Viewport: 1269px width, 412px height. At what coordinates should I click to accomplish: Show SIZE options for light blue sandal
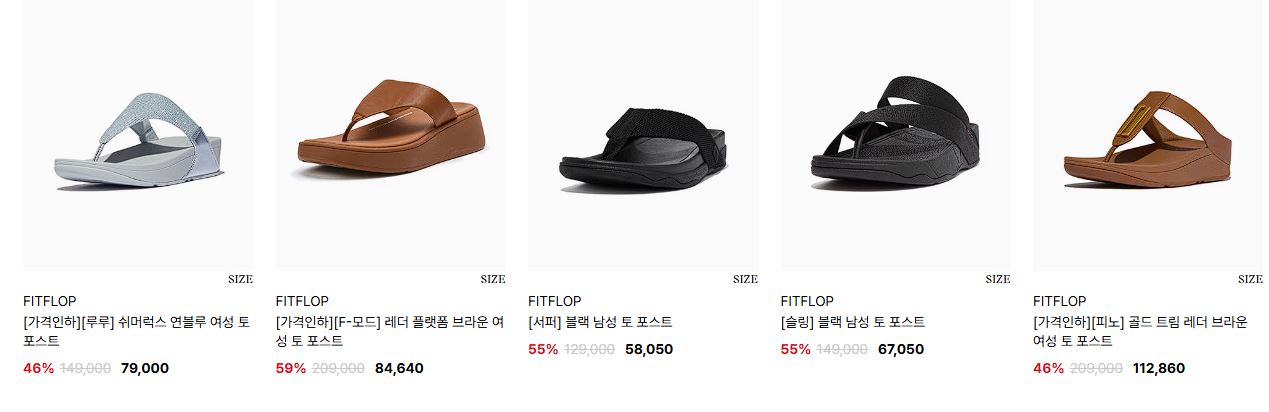click(240, 280)
